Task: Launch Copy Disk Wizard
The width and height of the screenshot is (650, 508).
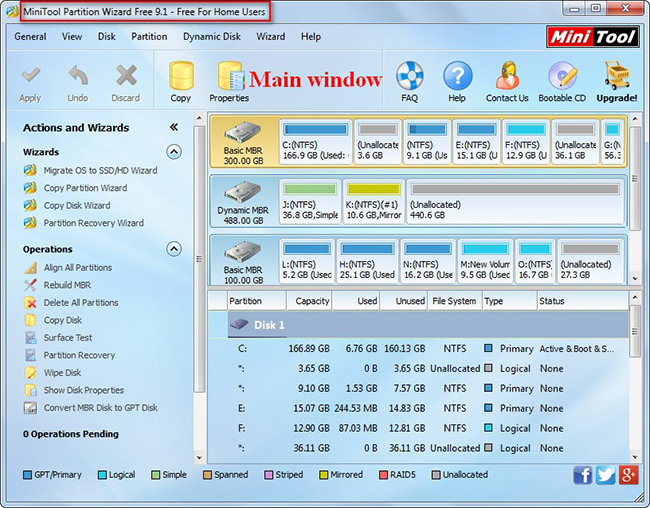Action: coord(77,205)
